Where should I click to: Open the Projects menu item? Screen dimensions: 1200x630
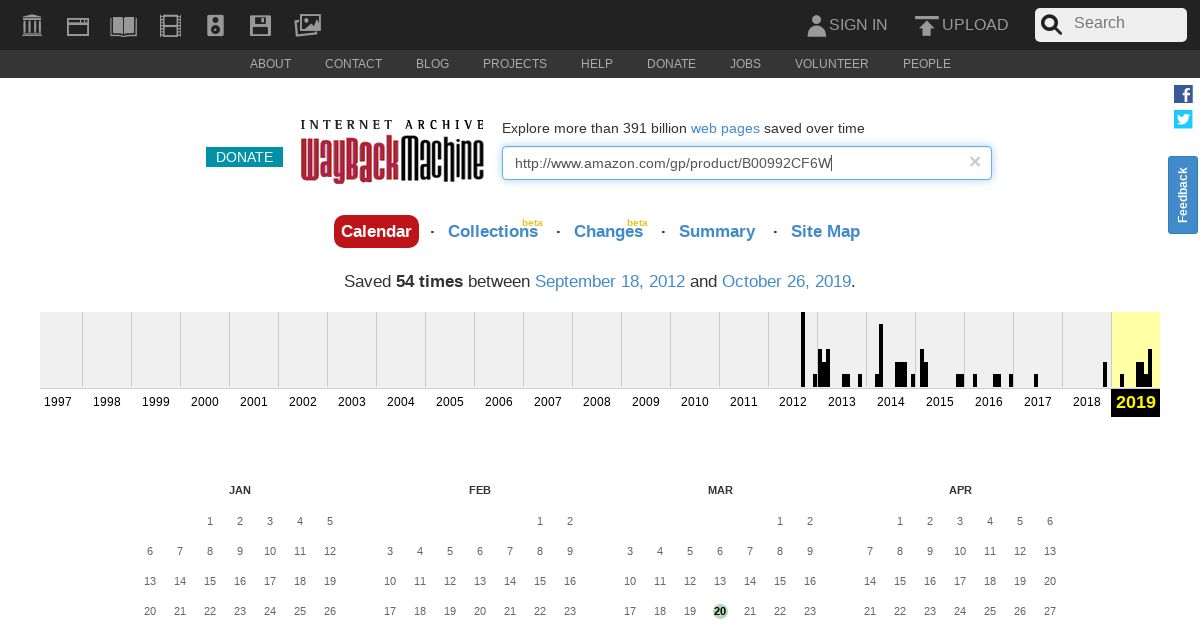click(x=515, y=64)
